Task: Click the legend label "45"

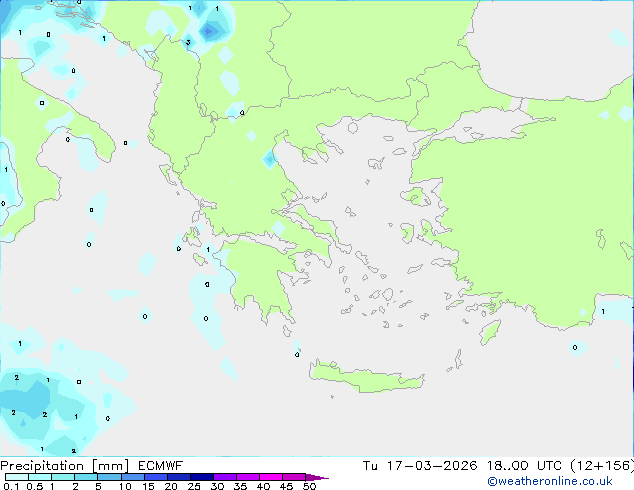Action: [x=286, y=486]
